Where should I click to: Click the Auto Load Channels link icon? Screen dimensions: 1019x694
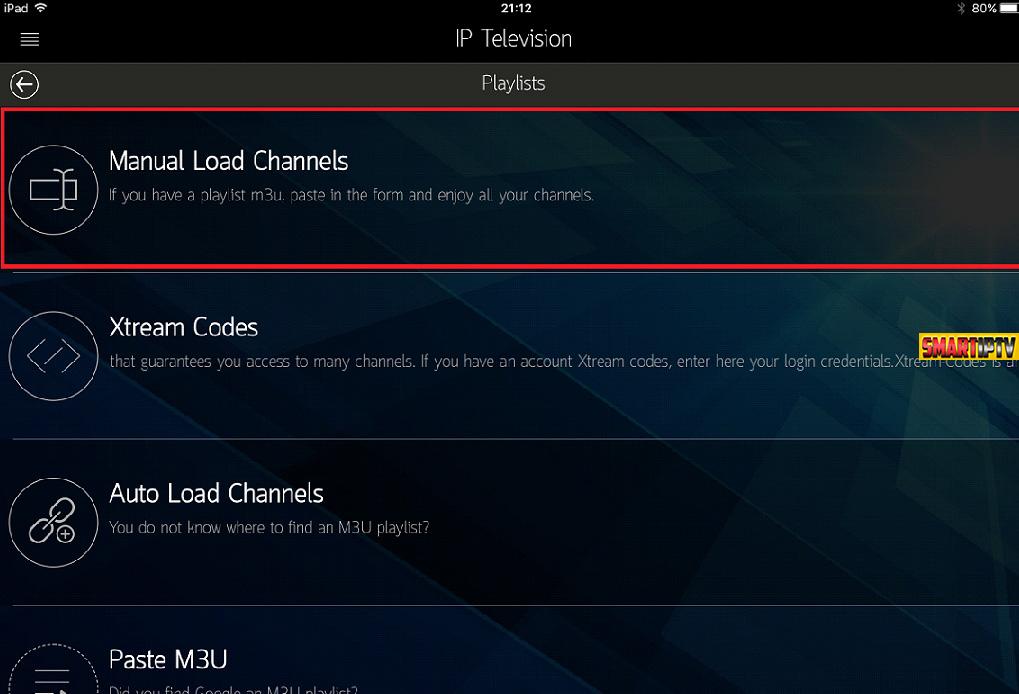[53, 522]
